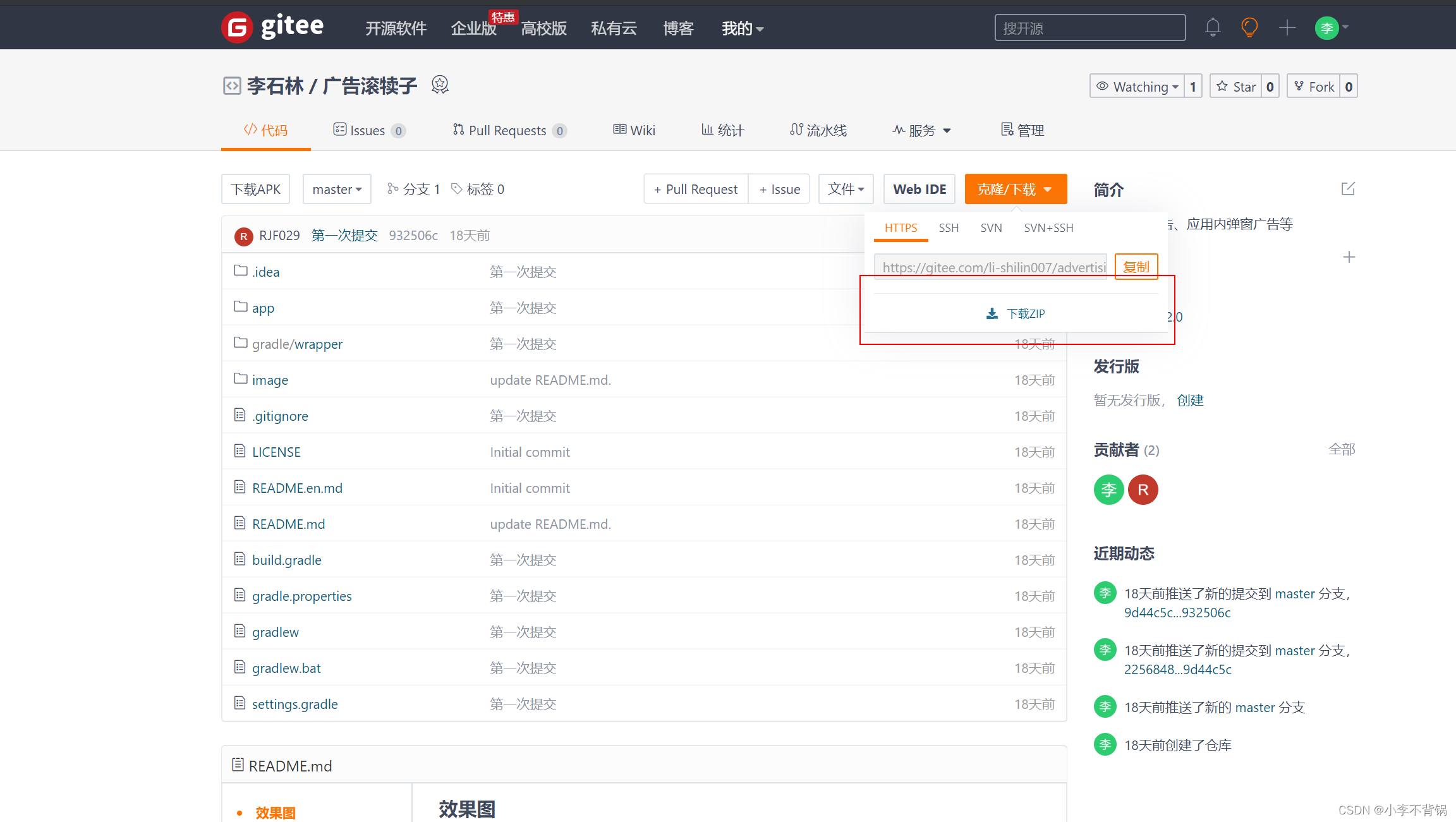Open the 第一次提交 commit link in header row
This screenshot has width=1456, height=822.
pos(344,236)
